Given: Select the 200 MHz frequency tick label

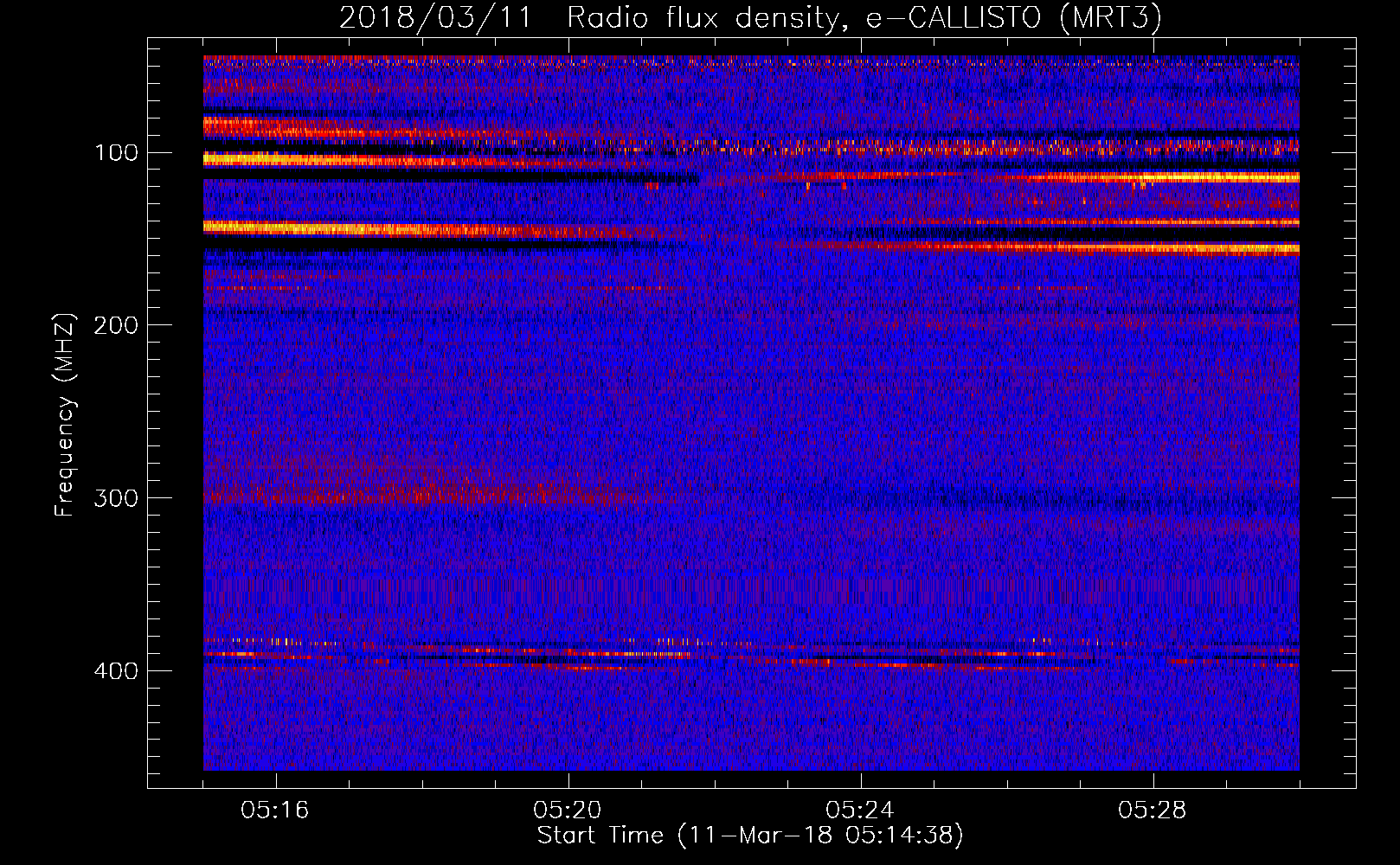Looking at the screenshot, I should coord(116,325).
